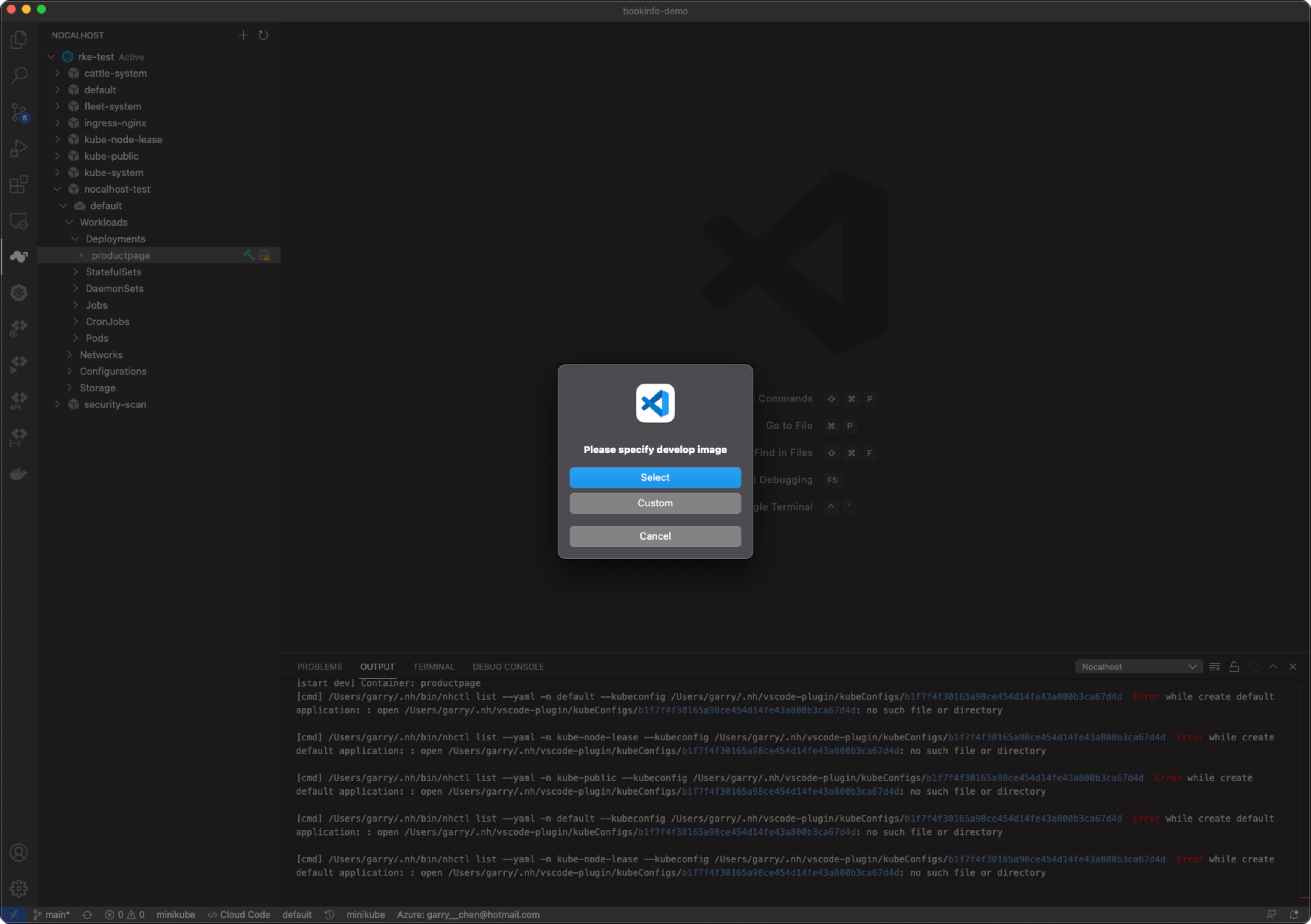Screen dimensions: 1311x924
Task: Open the Manage gear icon
Action: coord(18,889)
